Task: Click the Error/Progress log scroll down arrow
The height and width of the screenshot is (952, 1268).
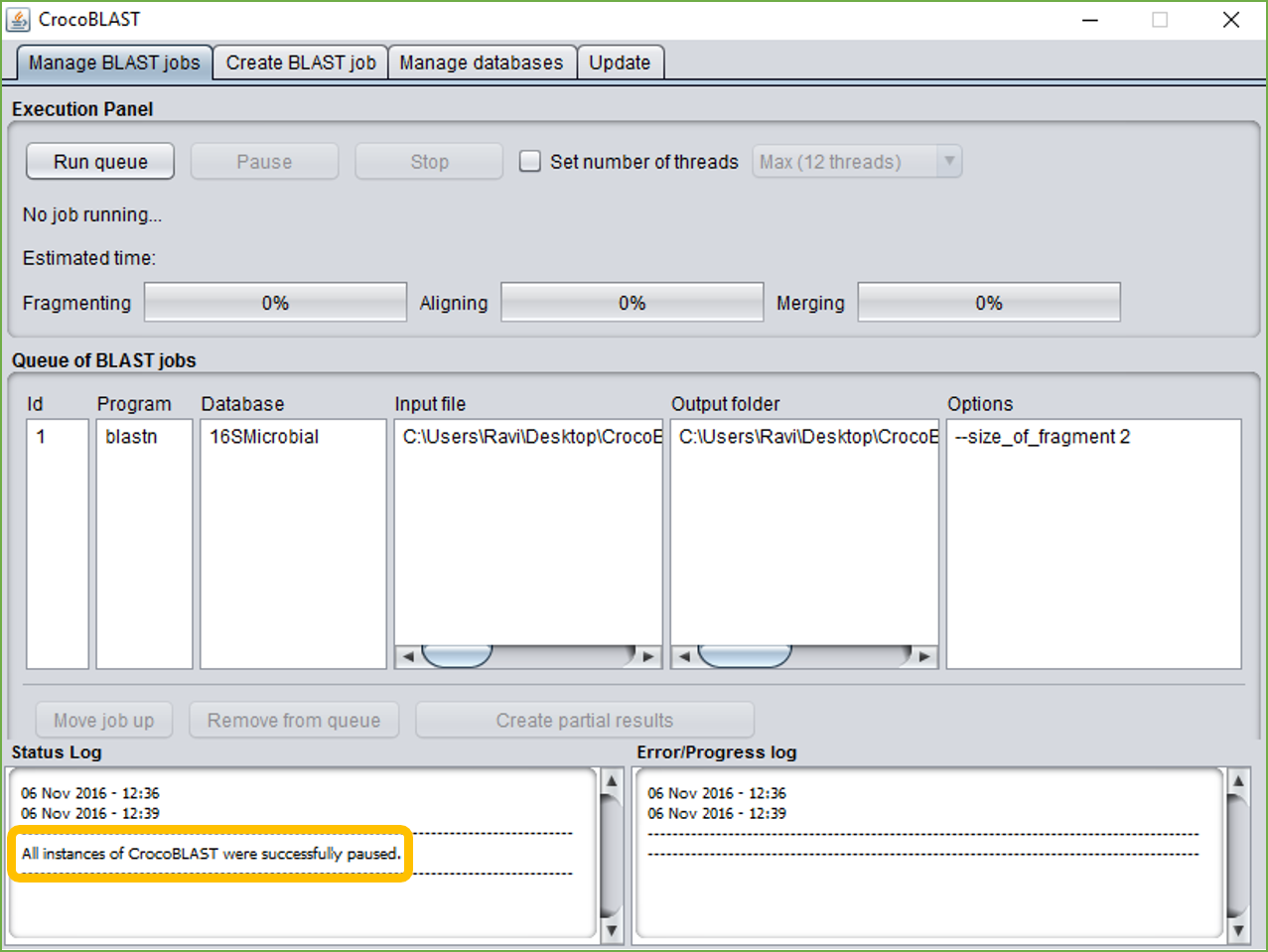Action: pyautogui.click(x=1238, y=930)
